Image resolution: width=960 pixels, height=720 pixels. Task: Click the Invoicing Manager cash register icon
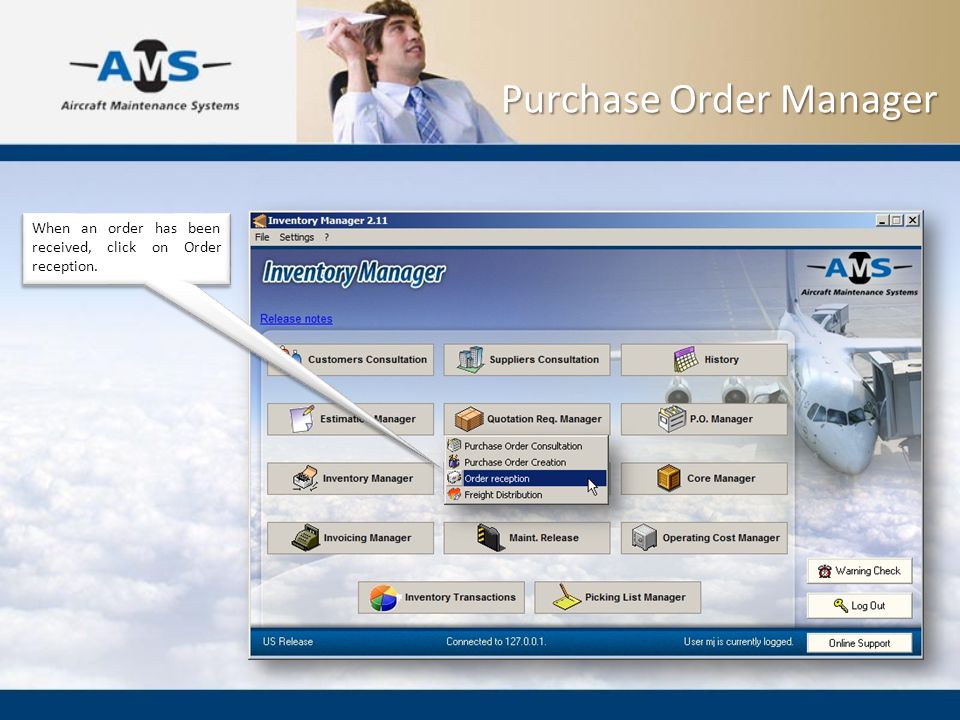[x=306, y=538]
